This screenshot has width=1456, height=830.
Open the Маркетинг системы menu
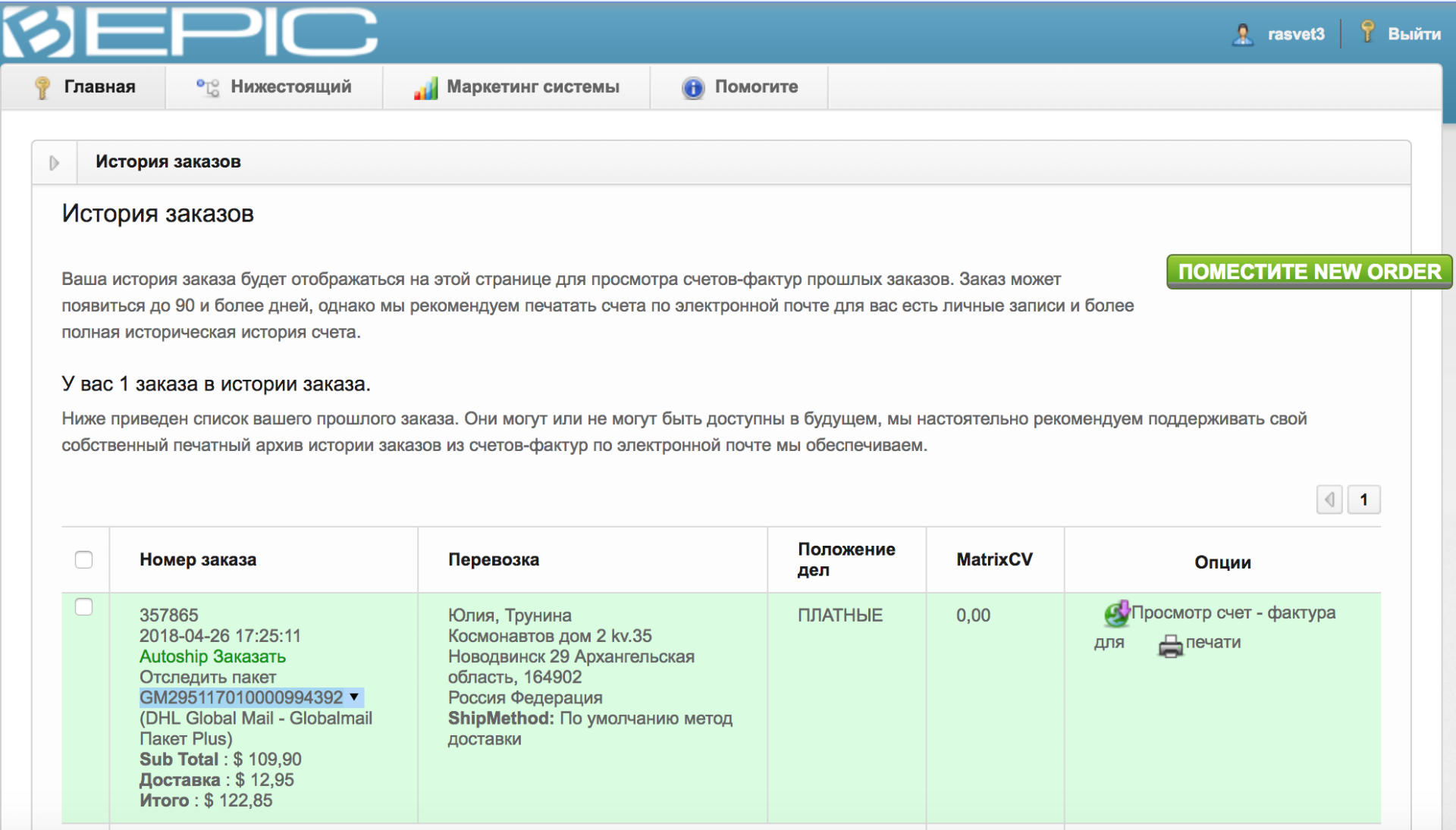532,87
